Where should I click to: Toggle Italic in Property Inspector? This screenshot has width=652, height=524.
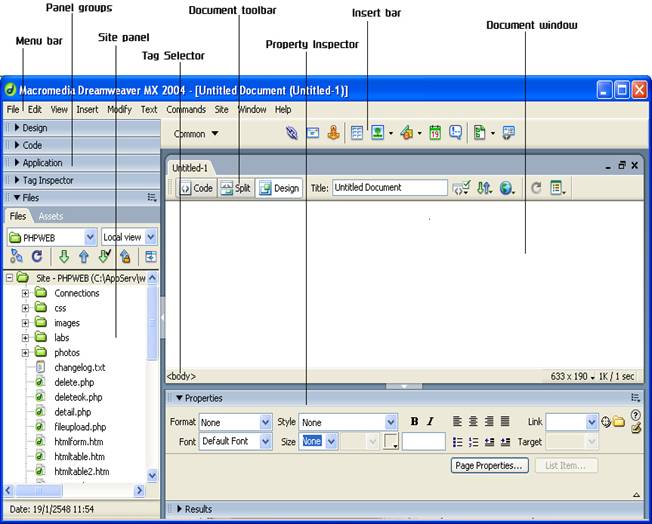430,421
